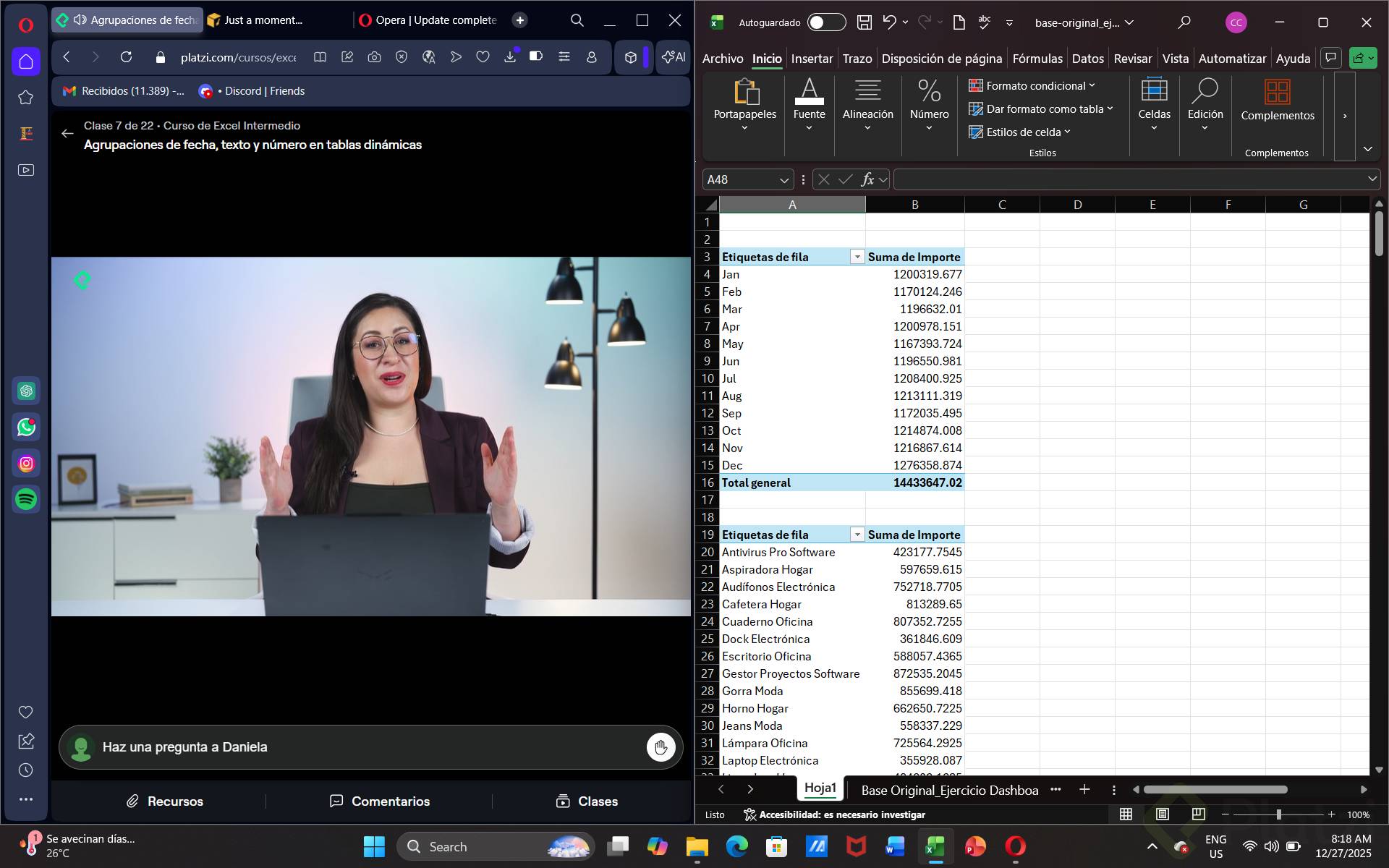
Task: Switch to Base Original_Ejercicio Dashboa sheet tab
Action: tap(949, 790)
